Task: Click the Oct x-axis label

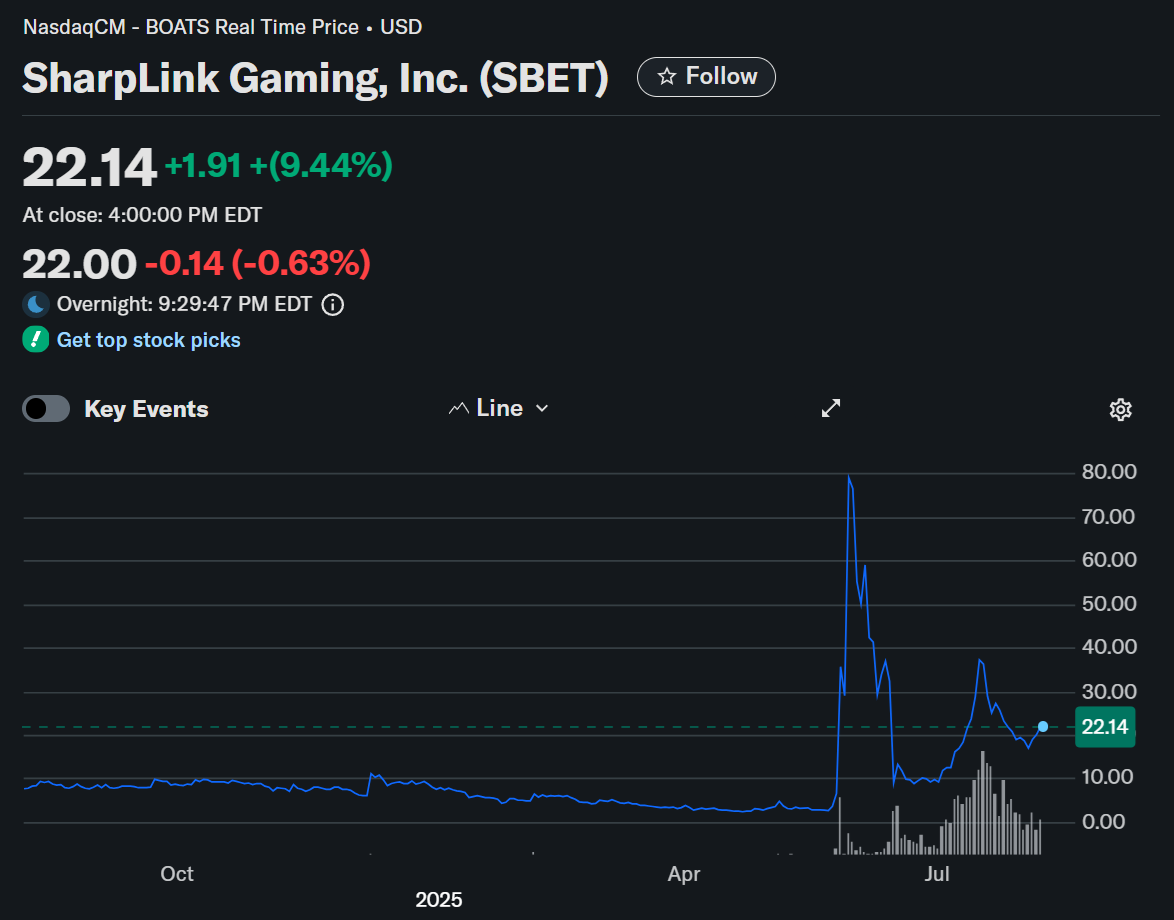Action: (177, 874)
